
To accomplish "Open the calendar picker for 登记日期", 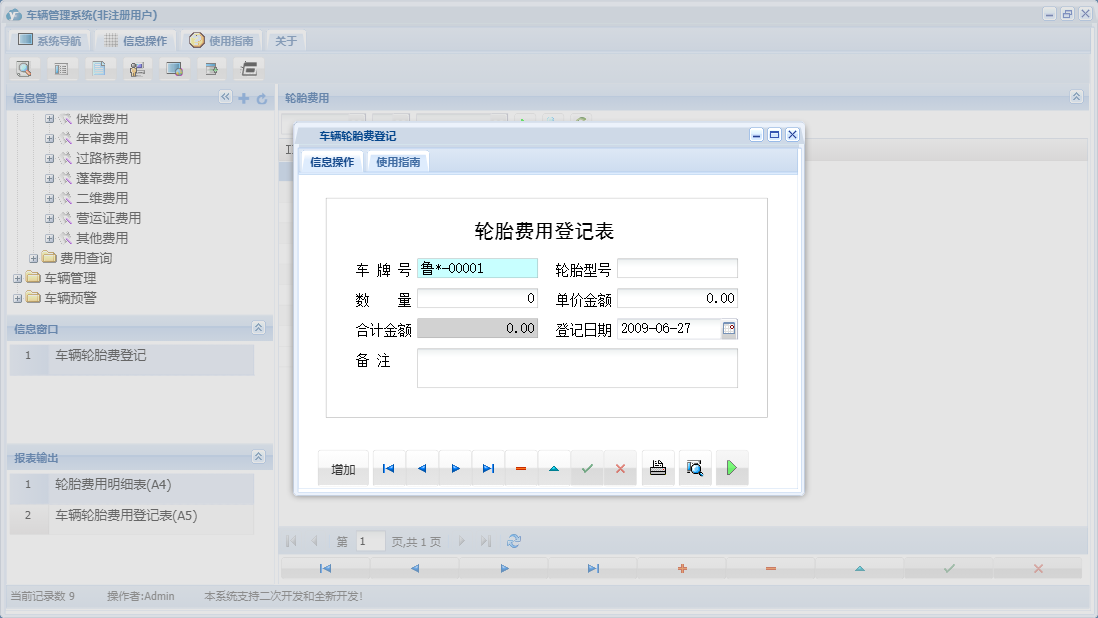I will point(731,328).
